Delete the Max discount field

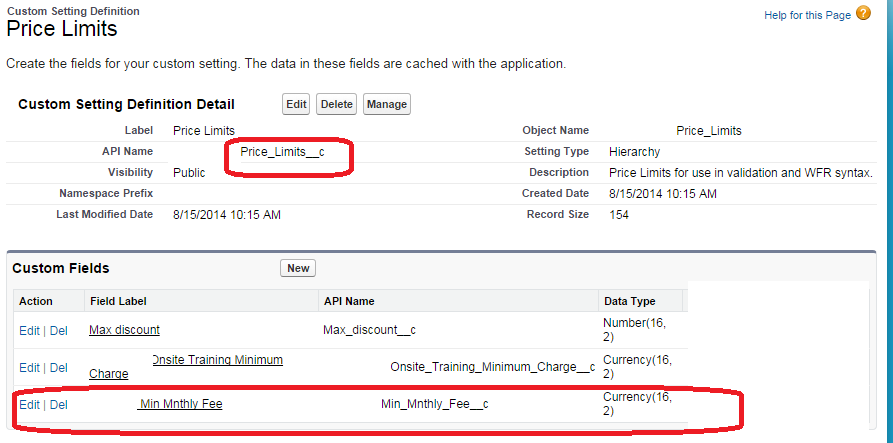(59, 330)
